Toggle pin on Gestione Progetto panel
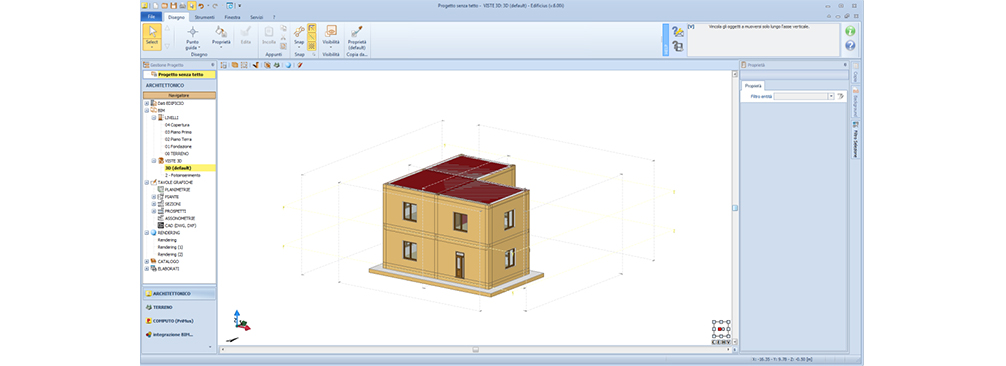1006x366 pixels. (212, 65)
